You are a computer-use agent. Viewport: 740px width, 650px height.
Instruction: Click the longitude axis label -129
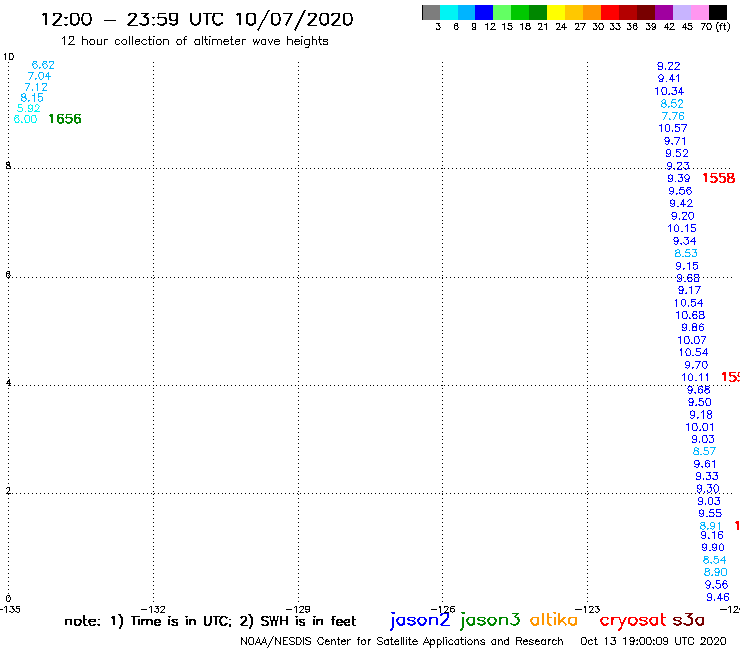click(298, 609)
